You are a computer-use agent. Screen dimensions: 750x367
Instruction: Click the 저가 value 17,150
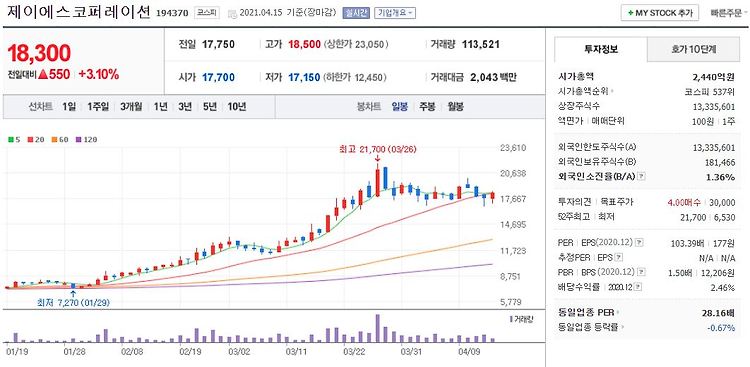point(304,77)
